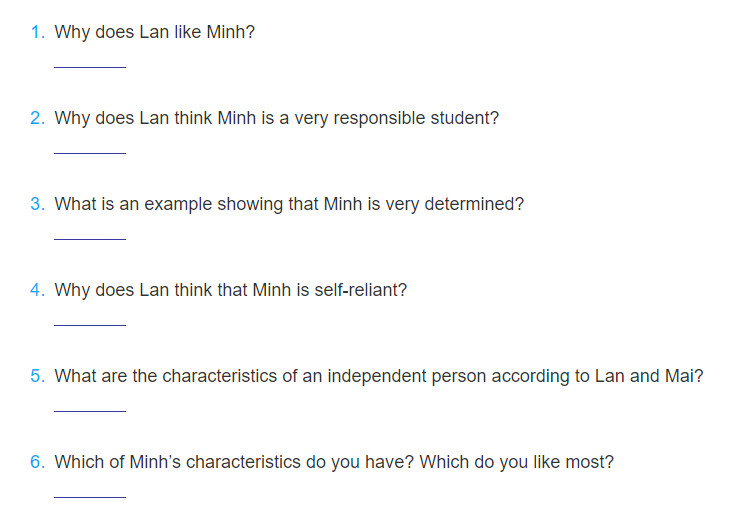732x507 pixels.
Task: Click the blue number 2 label
Action: point(37,118)
